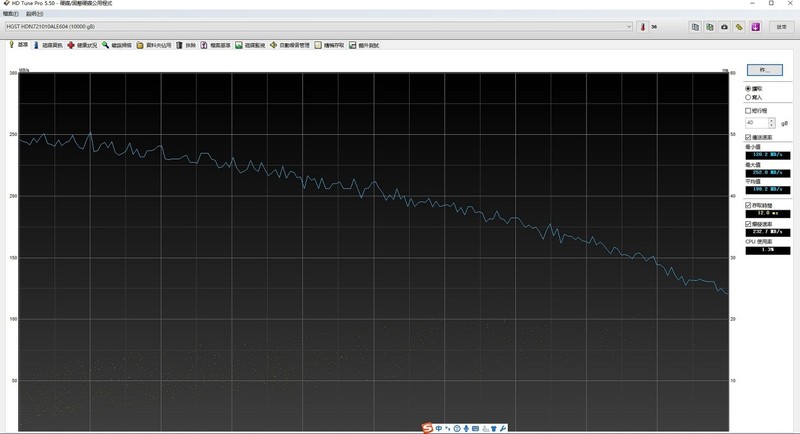Click the thermometer temperature icon
Image resolution: width=800 pixels, height=434 pixels.
pyautogui.click(x=643, y=27)
